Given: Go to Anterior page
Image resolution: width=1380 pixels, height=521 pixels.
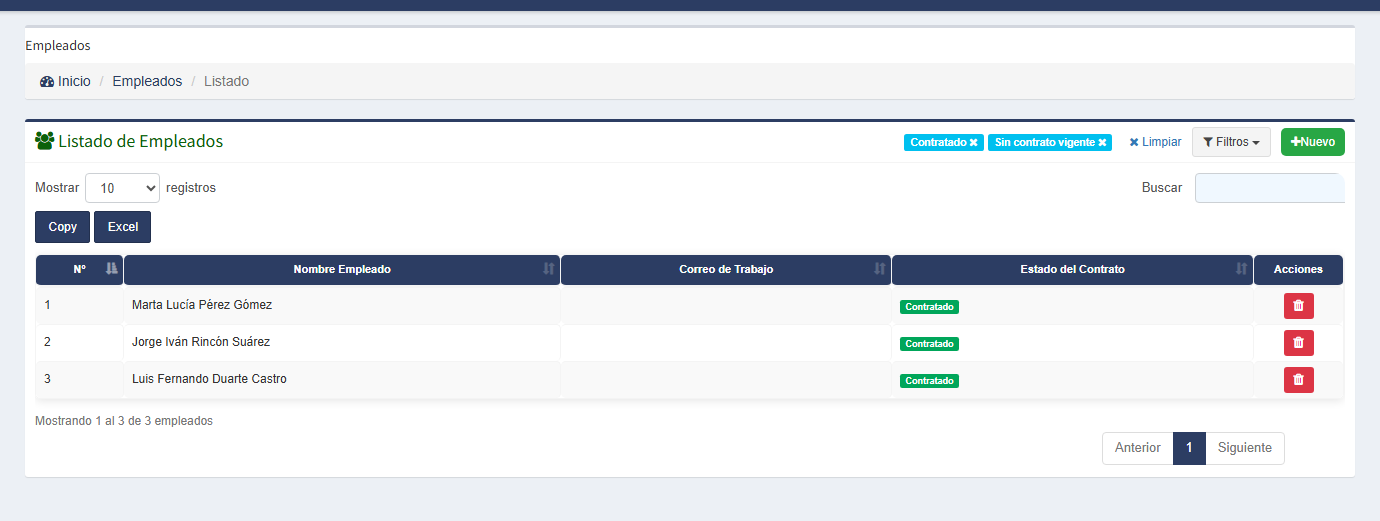Looking at the screenshot, I should coord(1138,448).
